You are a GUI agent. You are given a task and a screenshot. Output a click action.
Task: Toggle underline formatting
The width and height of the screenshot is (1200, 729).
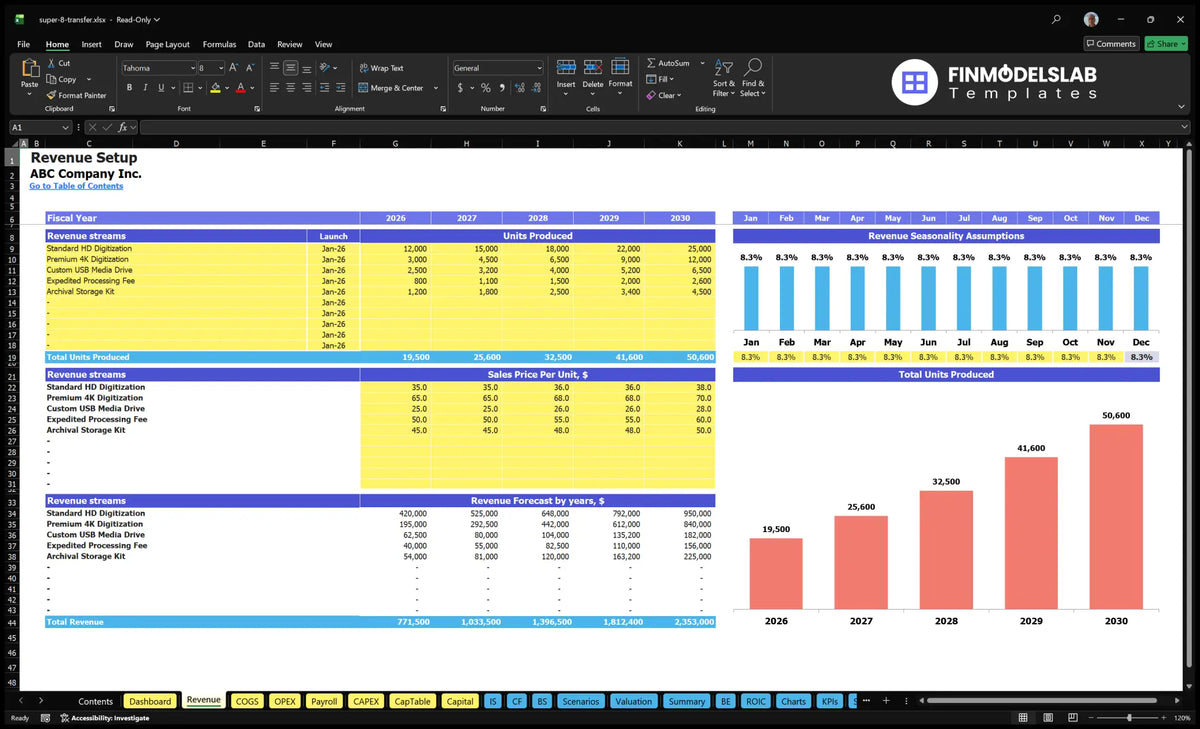coord(162,88)
